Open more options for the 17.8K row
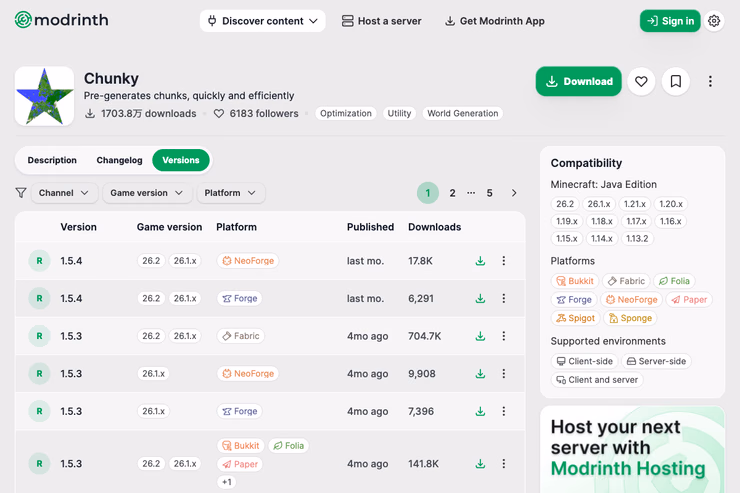This screenshot has height=493, width=740. [504, 261]
